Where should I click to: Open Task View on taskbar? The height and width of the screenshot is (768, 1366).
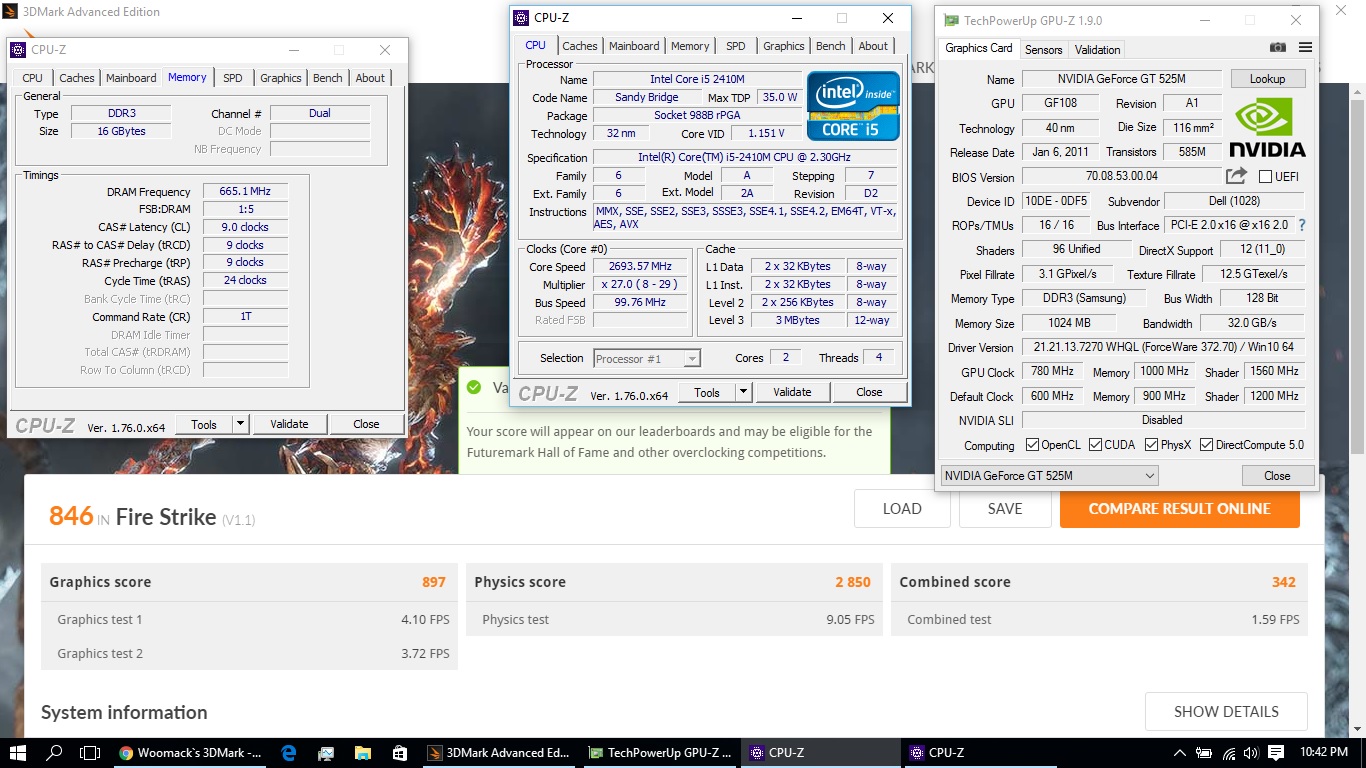[90, 753]
